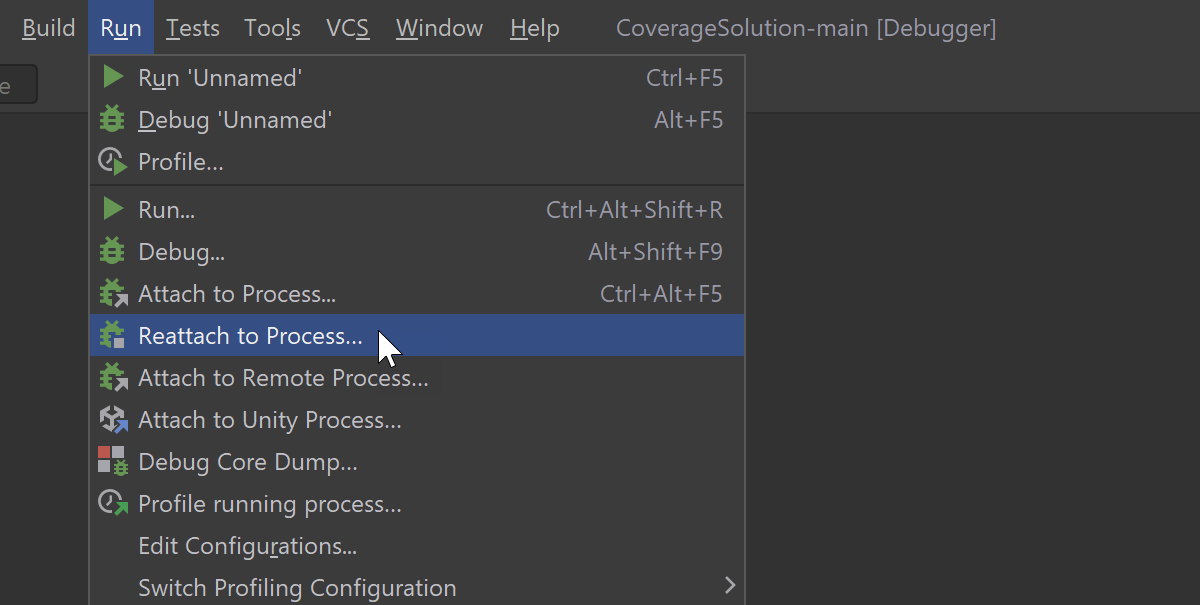Open the Build menu

click(48, 28)
